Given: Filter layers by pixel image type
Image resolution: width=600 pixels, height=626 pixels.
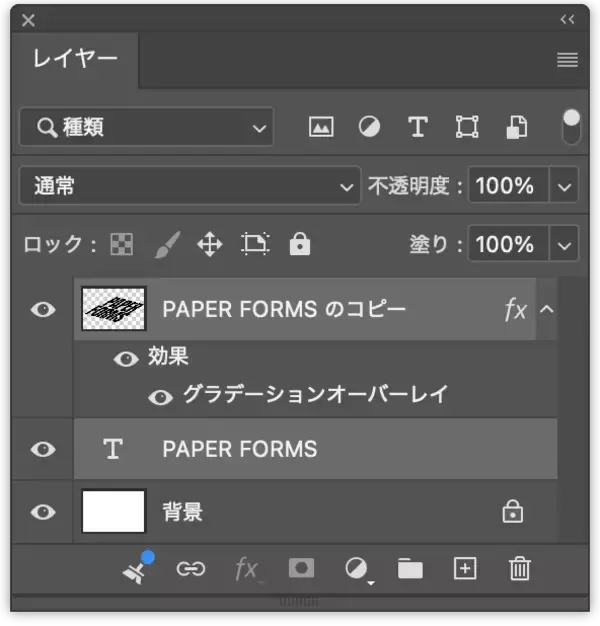Looking at the screenshot, I should coord(321,127).
